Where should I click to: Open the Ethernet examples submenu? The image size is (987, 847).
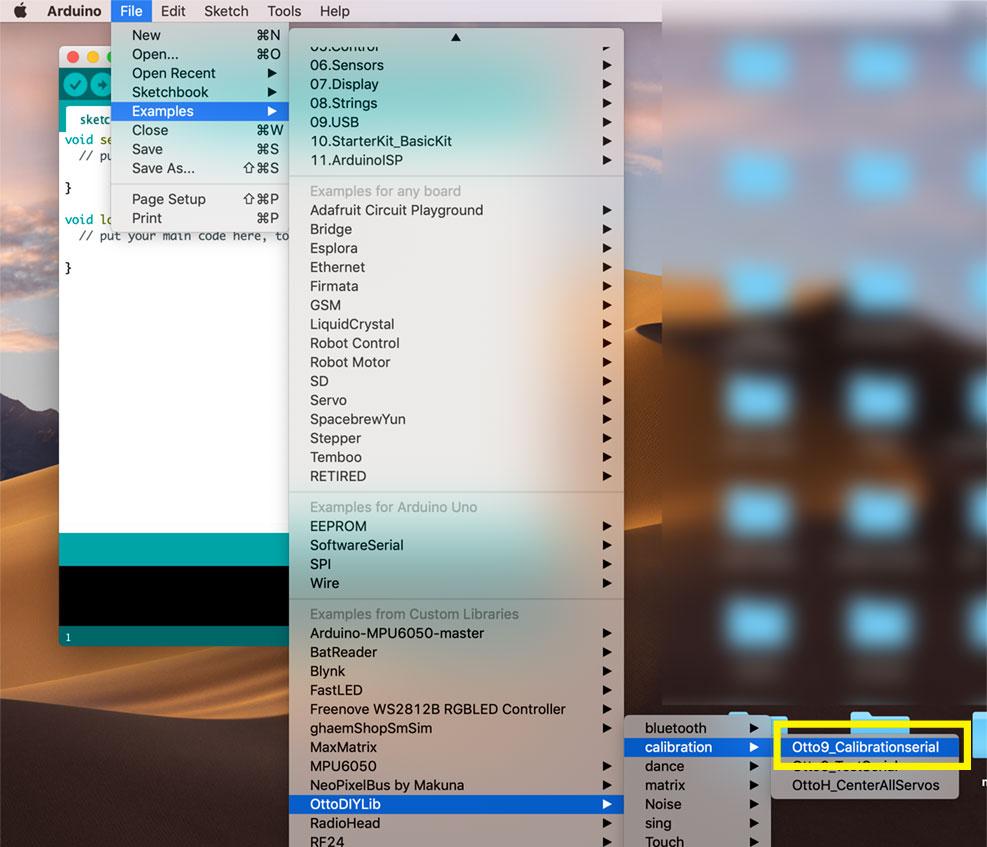click(x=456, y=267)
